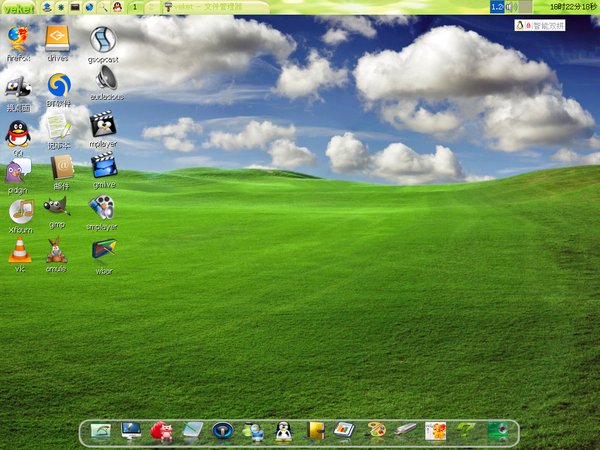
Task: Launch the SMPlayer application
Action: click(x=102, y=207)
